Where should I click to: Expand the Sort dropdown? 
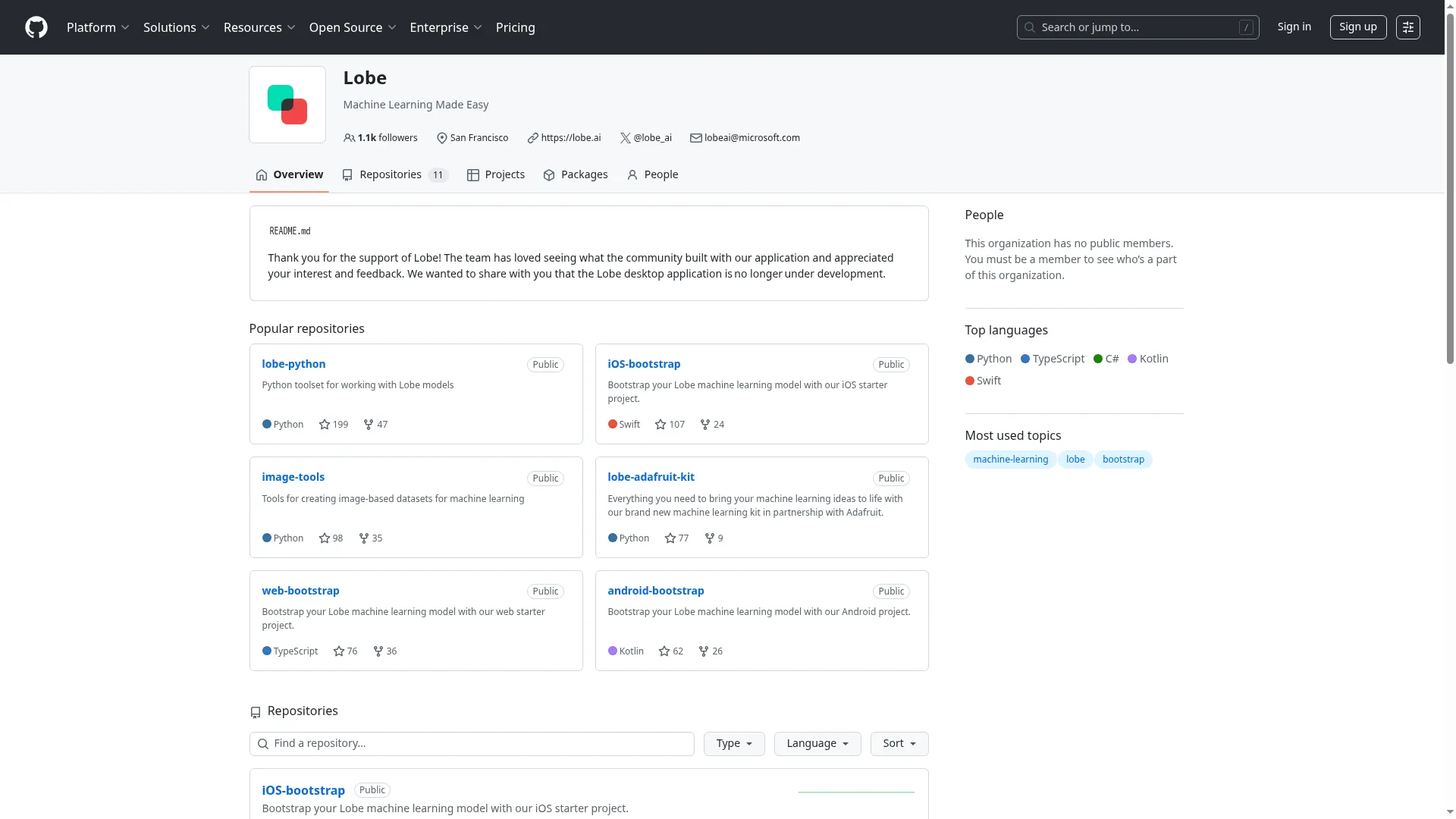(x=899, y=744)
